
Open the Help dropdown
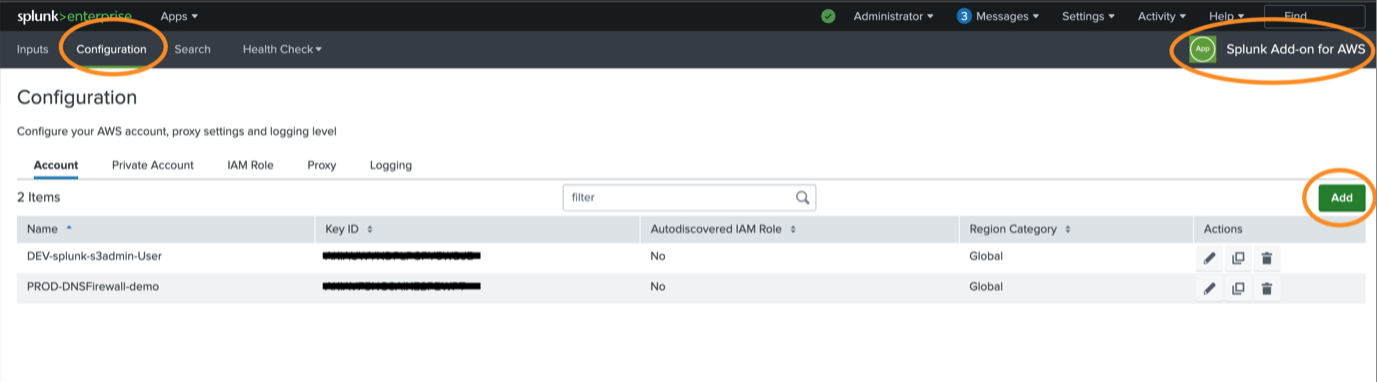pos(1226,16)
